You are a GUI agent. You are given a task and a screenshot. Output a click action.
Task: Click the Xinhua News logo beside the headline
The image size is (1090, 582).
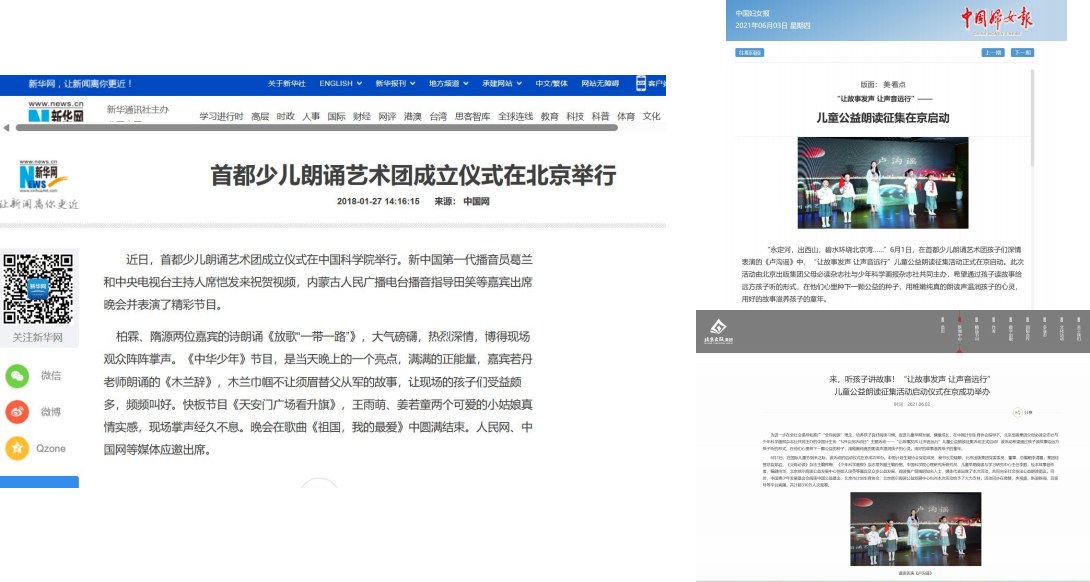point(43,176)
